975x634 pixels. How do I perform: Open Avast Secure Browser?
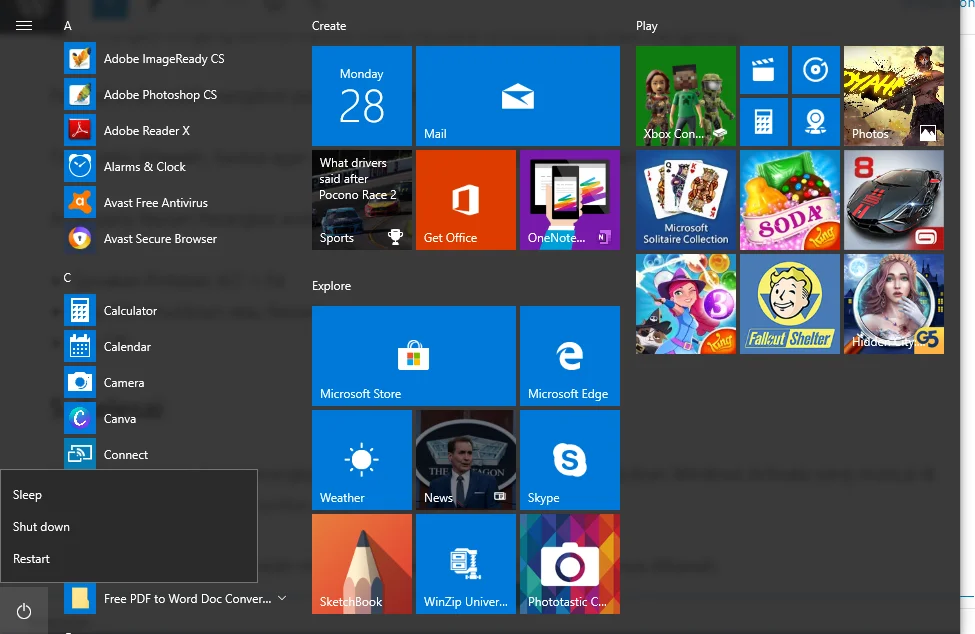[174, 239]
